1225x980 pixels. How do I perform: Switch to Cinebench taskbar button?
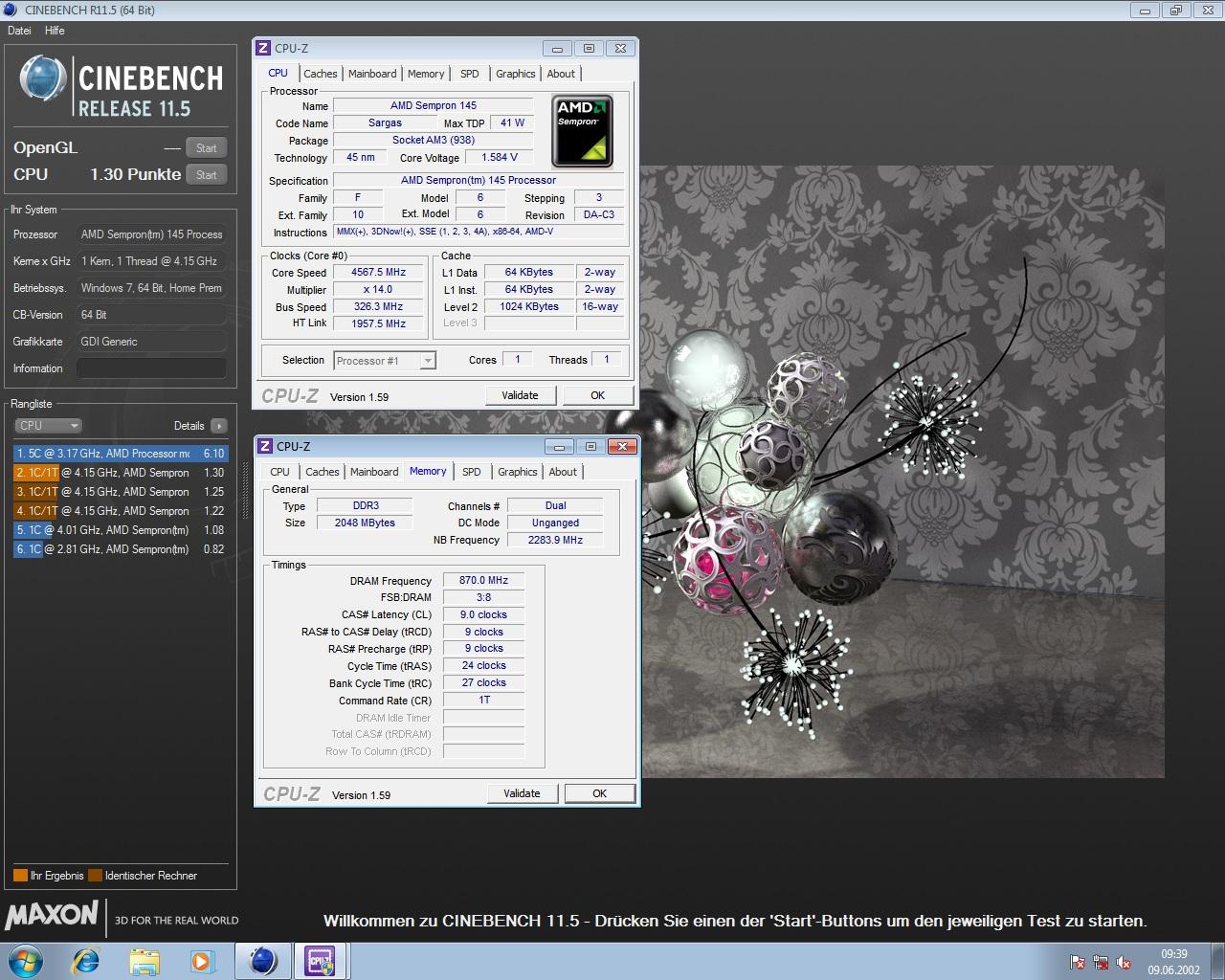tap(263, 961)
